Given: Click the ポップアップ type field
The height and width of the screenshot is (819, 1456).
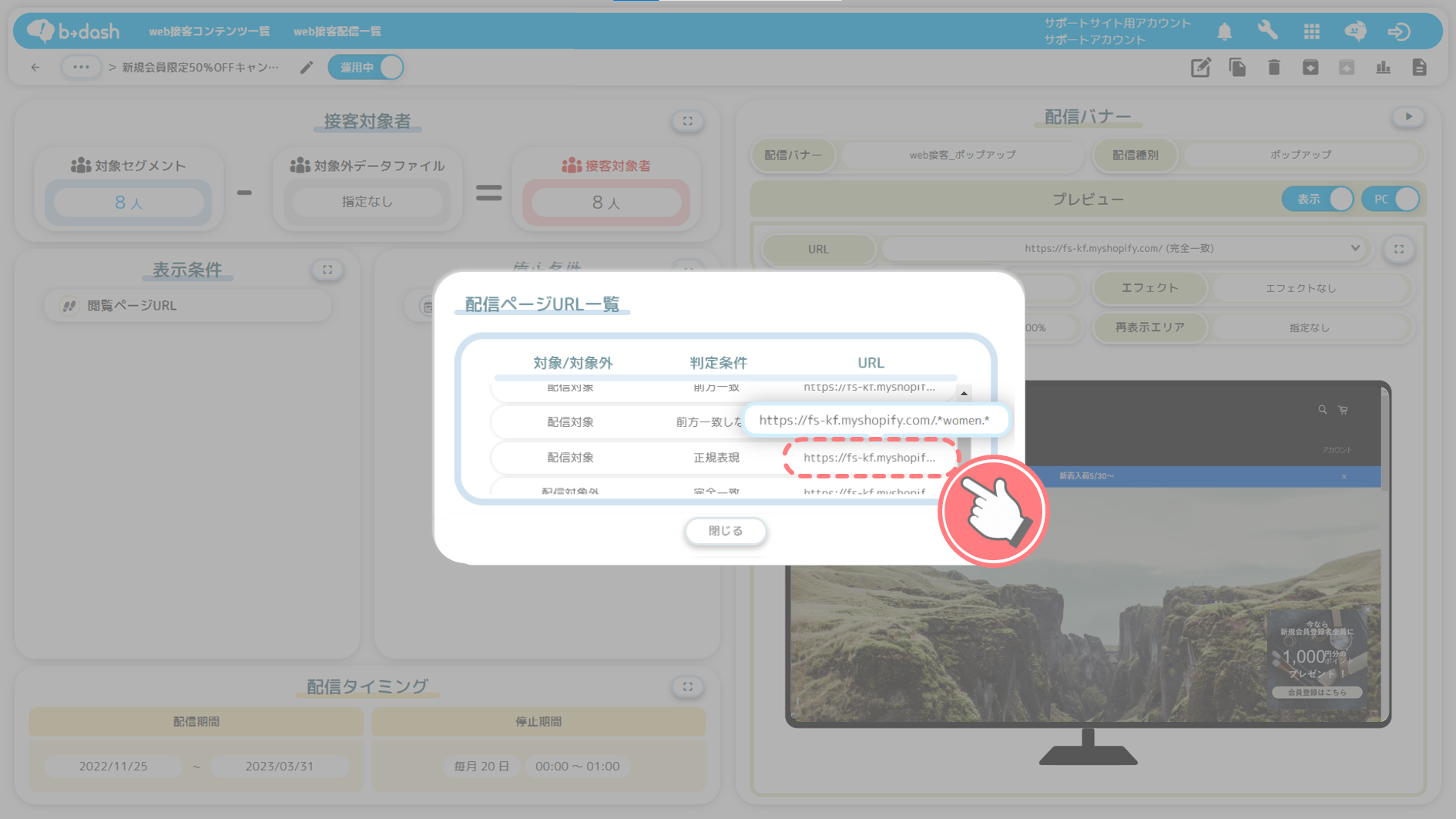Looking at the screenshot, I should (1301, 155).
